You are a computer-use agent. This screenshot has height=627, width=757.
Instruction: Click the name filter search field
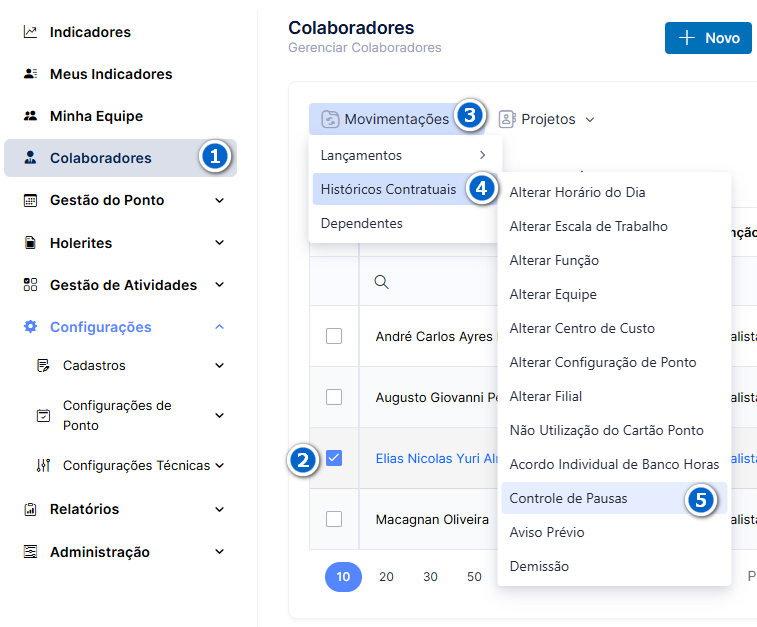coord(428,282)
